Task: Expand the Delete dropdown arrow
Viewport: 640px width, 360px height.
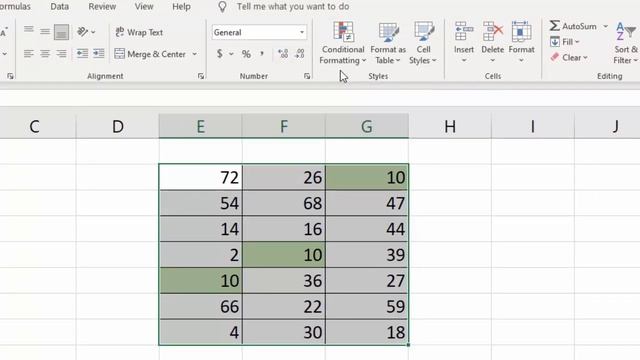Action: click(493, 60)
